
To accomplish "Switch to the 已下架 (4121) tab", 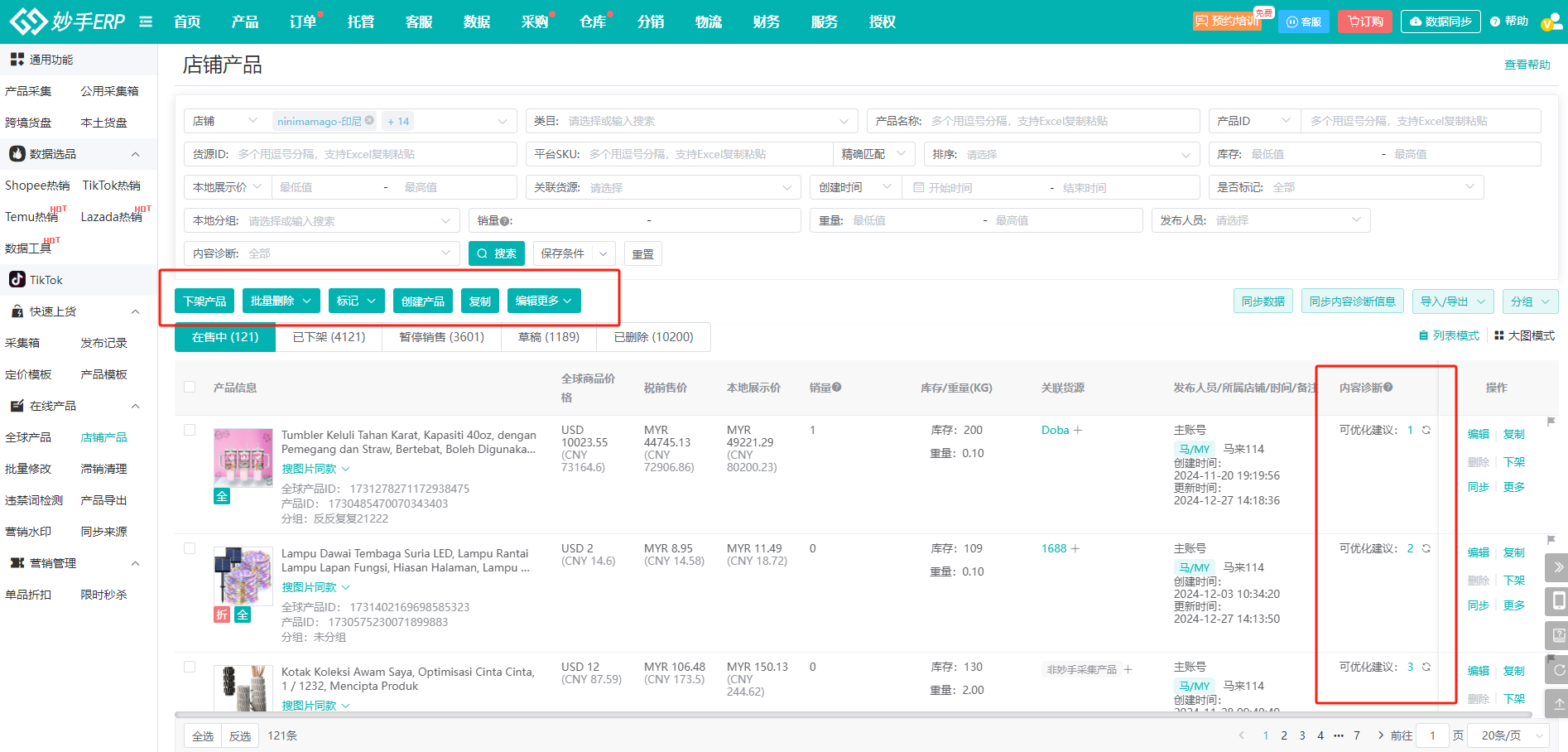I will 329,337.
